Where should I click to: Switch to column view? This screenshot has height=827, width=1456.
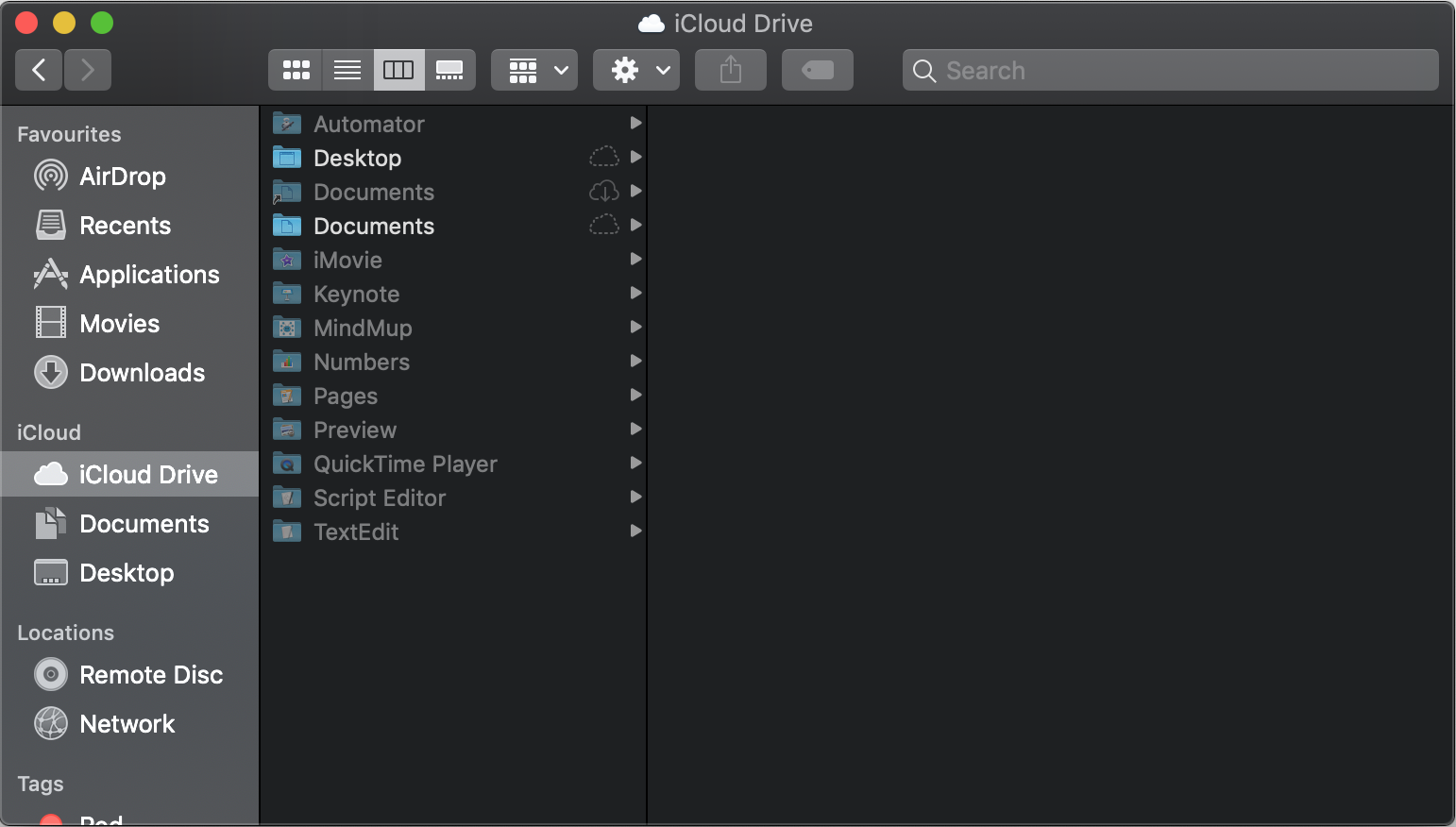pos(398,70)
